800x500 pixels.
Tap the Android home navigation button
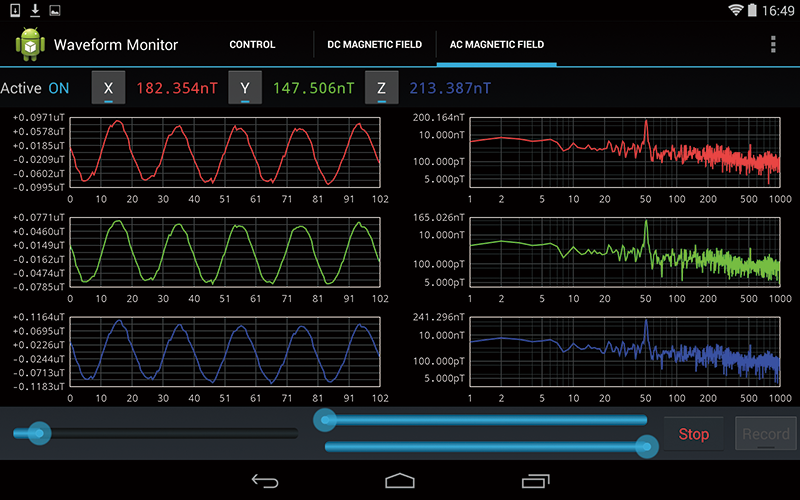coord(400,481)
